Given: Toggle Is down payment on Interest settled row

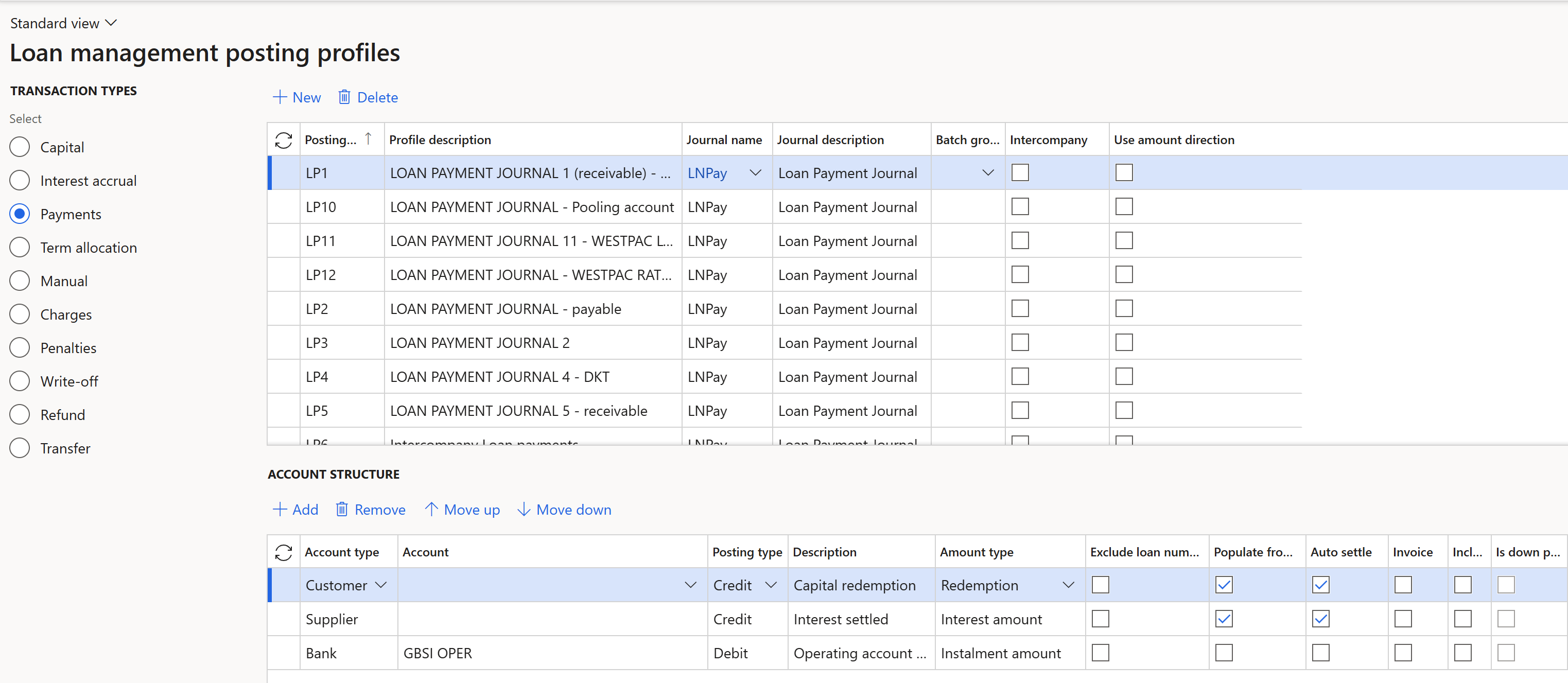Looking at the screenshot, I should 1505,619.
